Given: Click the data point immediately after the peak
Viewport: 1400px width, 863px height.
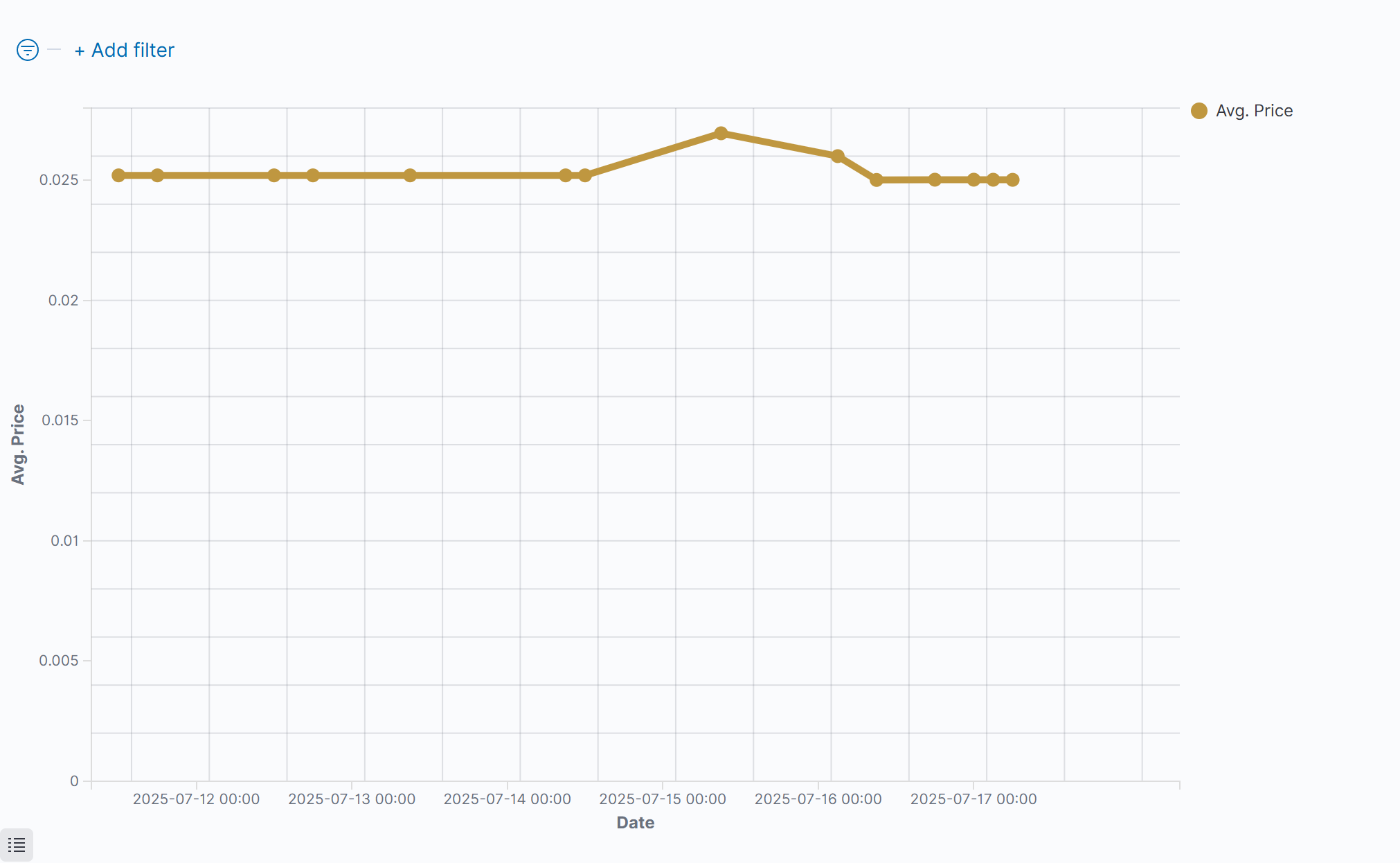Looking at the screenshot, I should (837, 156).
